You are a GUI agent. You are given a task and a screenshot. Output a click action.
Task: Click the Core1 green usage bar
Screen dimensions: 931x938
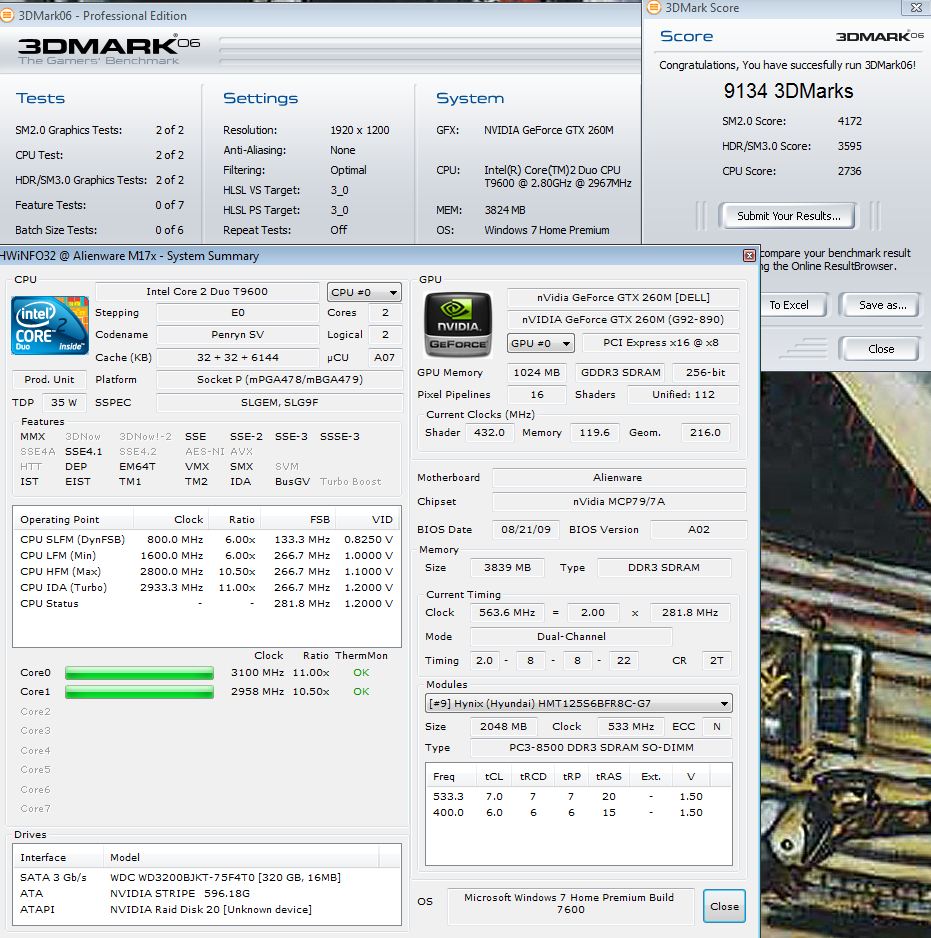[x=139, y=692]
